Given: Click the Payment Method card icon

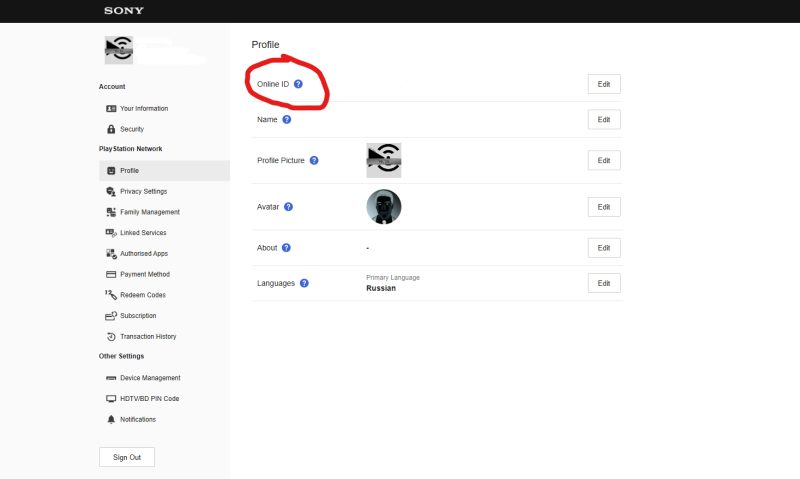Looking at the screenshot, I should (x=111, y=274).
